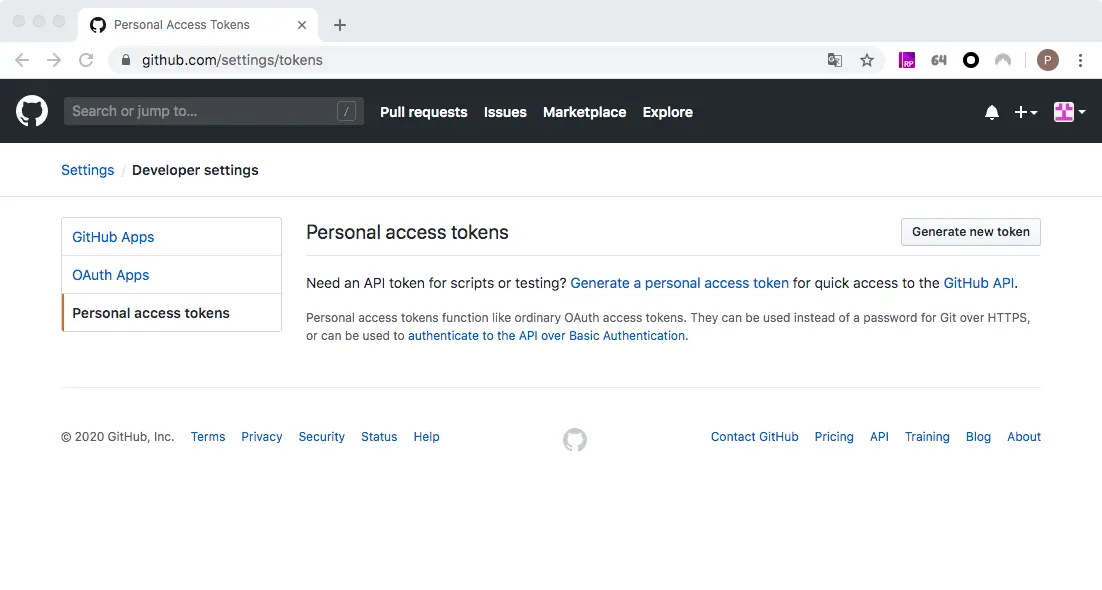Select OAuth Apps in sidebar
Screen dimensions: 1102x590
pos(171,275)
